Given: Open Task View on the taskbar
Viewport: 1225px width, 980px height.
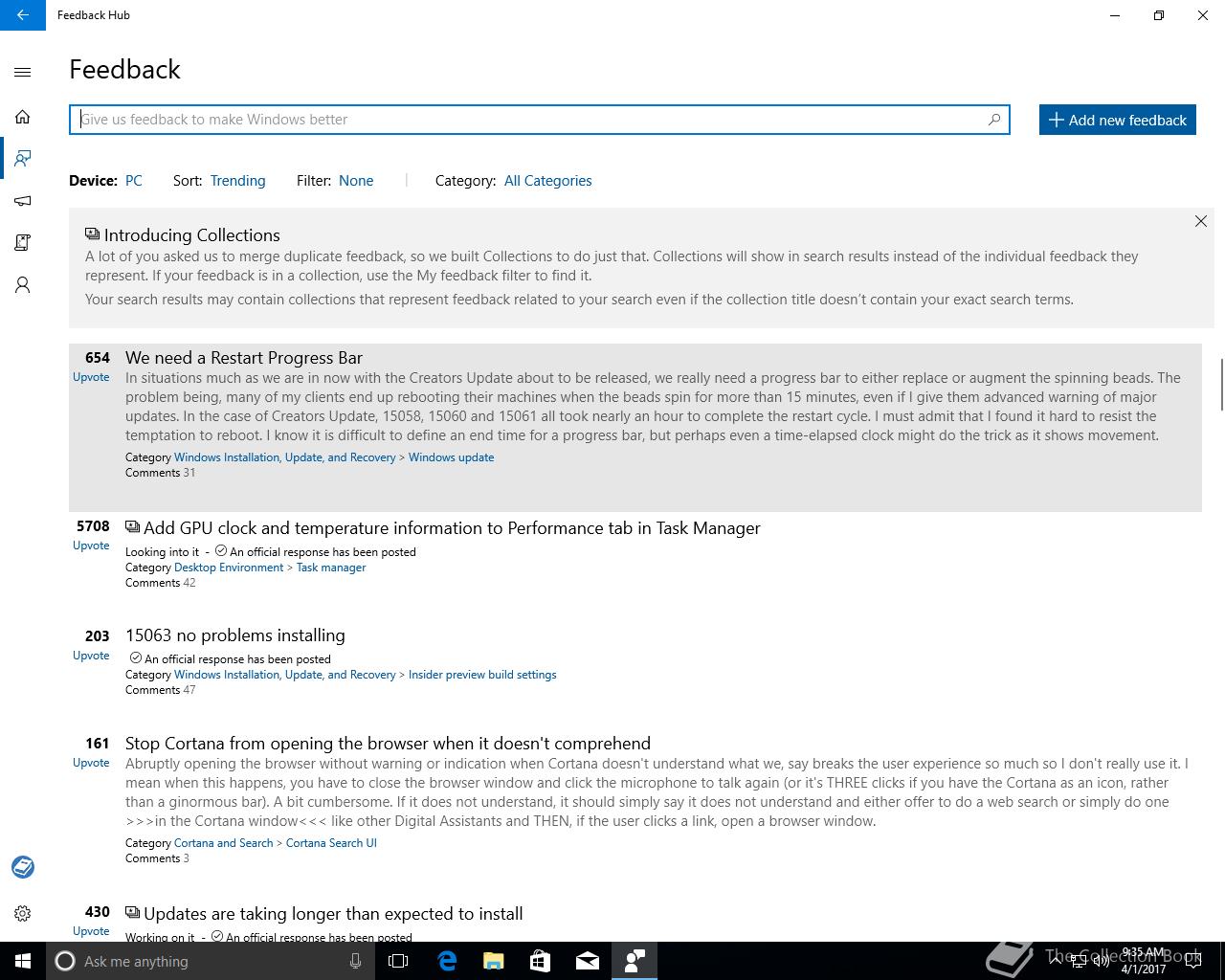Looking at the screenshot, I should point(398,961).
